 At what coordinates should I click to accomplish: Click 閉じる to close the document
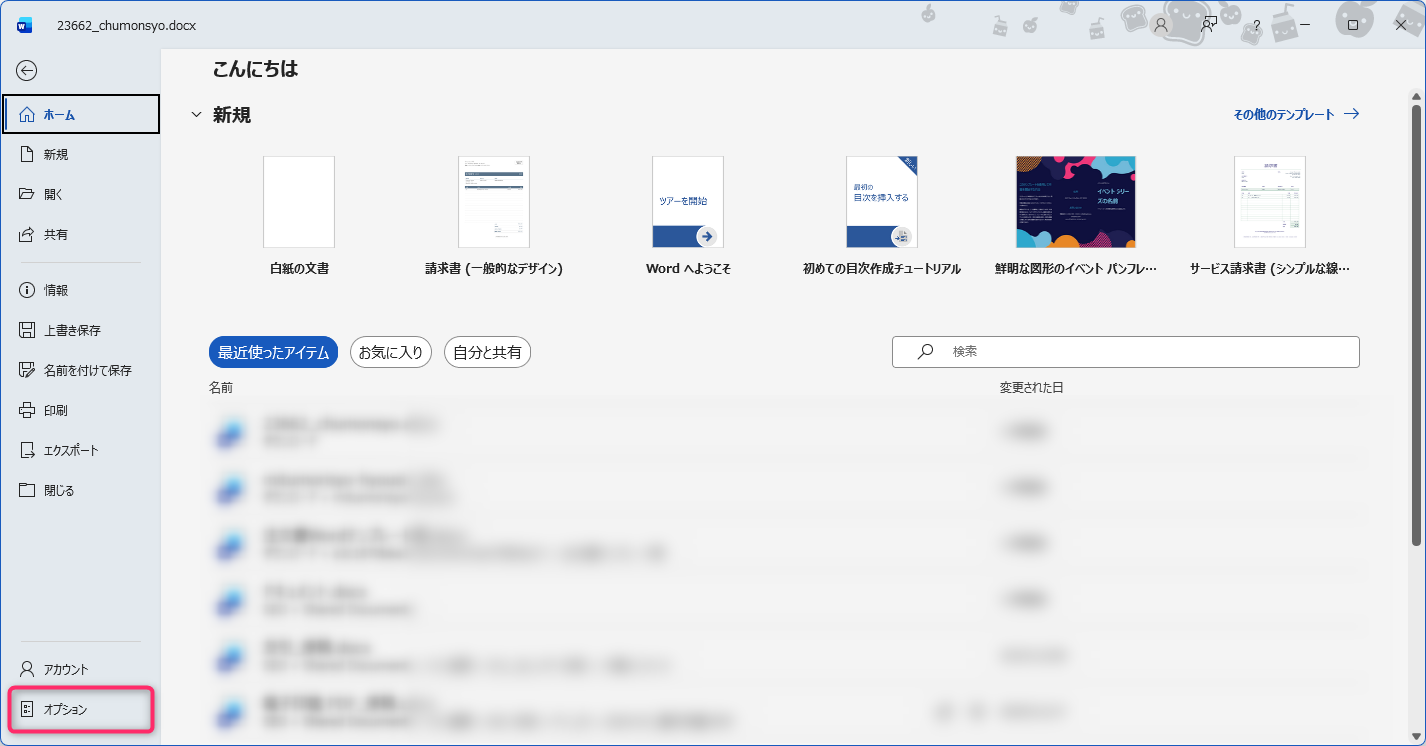(x=59, y=490)
